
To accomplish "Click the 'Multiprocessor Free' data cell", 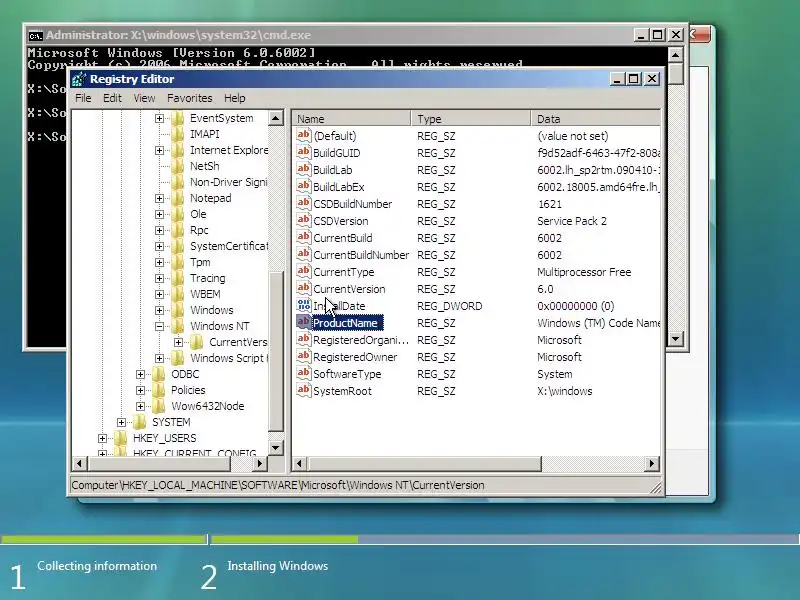I will [584, 272].
